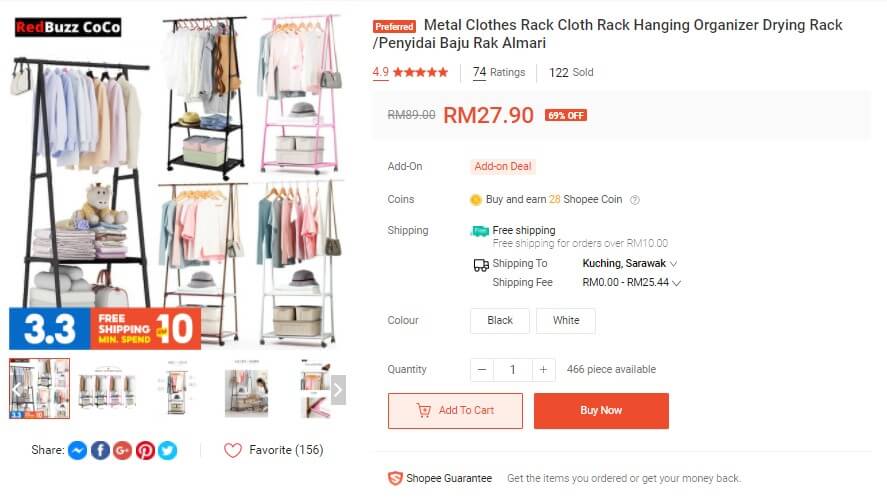Share via Facebook Messenger icon
The width and height of the screenshot is (887, 502).
(77, 450)
